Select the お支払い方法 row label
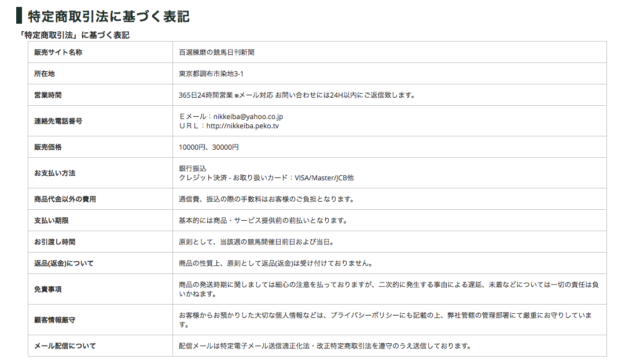Viewport: 640px width, 363px height. 55,173
